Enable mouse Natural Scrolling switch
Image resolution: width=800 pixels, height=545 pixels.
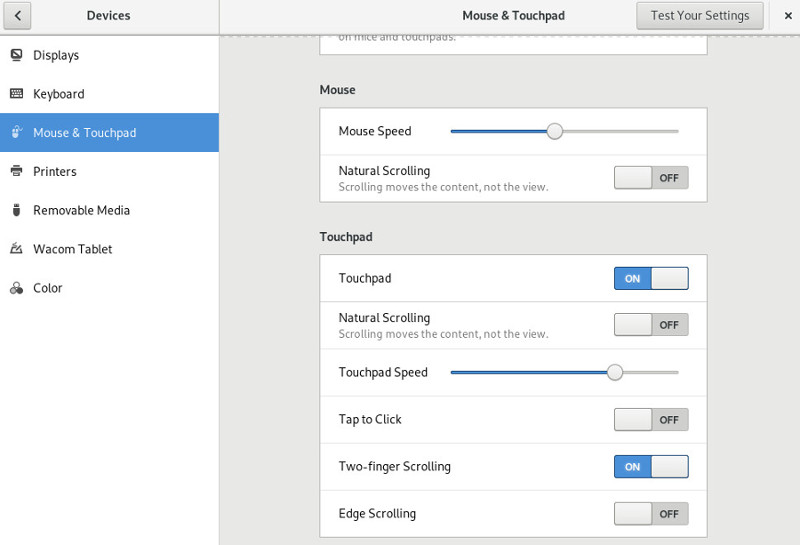pyautogui.click(x=651, y=178)
